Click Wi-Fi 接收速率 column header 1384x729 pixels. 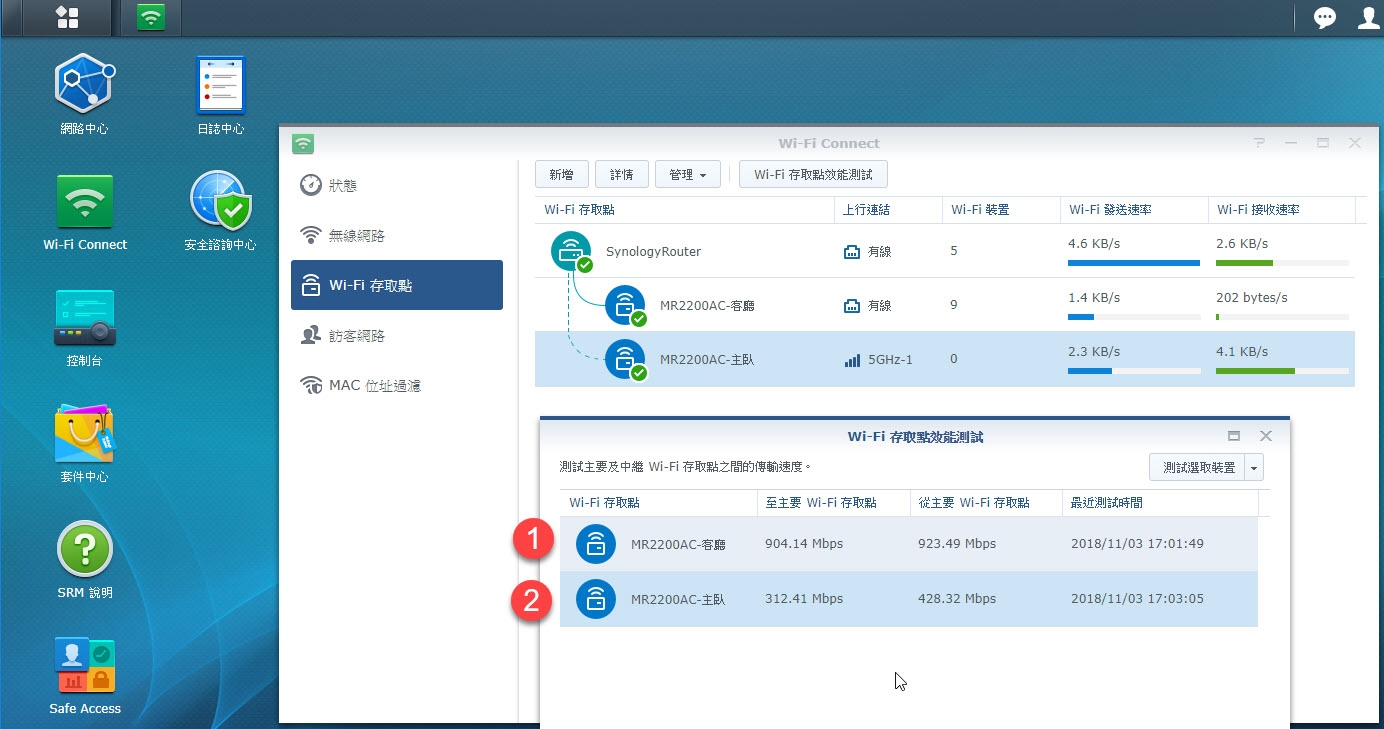click(x=1281, y=210)
